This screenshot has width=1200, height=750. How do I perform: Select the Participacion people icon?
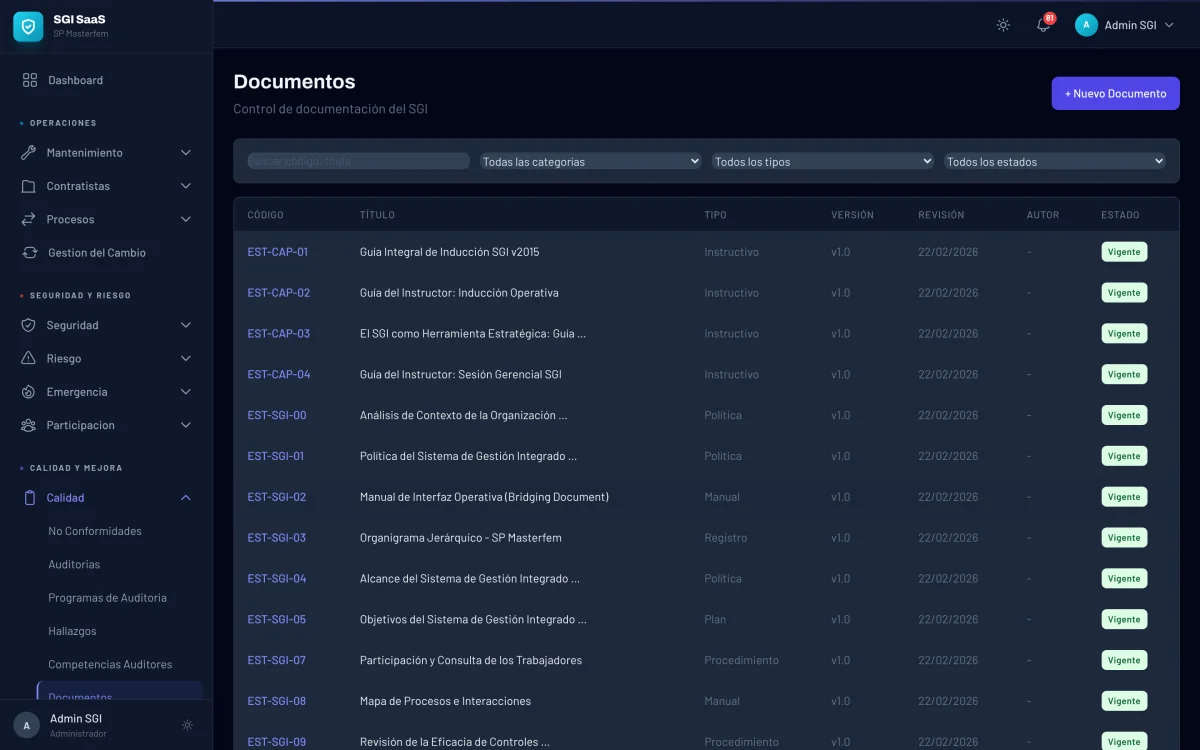point(28,425)
